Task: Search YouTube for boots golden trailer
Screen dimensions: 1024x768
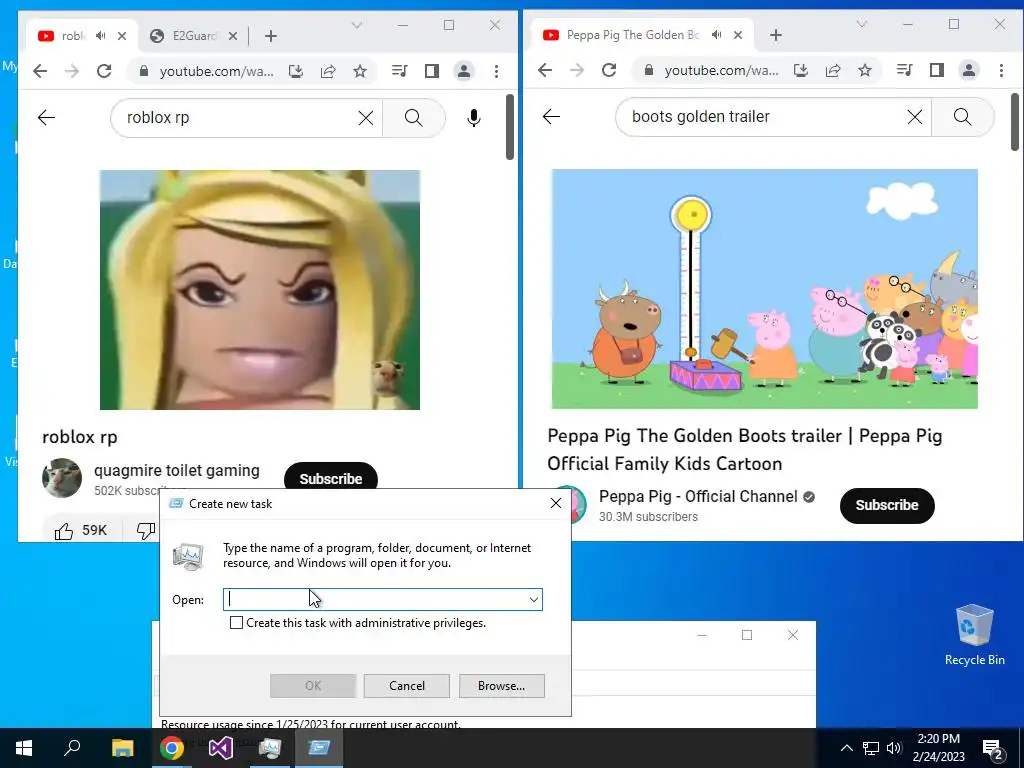Action: (x=962, y=117)
